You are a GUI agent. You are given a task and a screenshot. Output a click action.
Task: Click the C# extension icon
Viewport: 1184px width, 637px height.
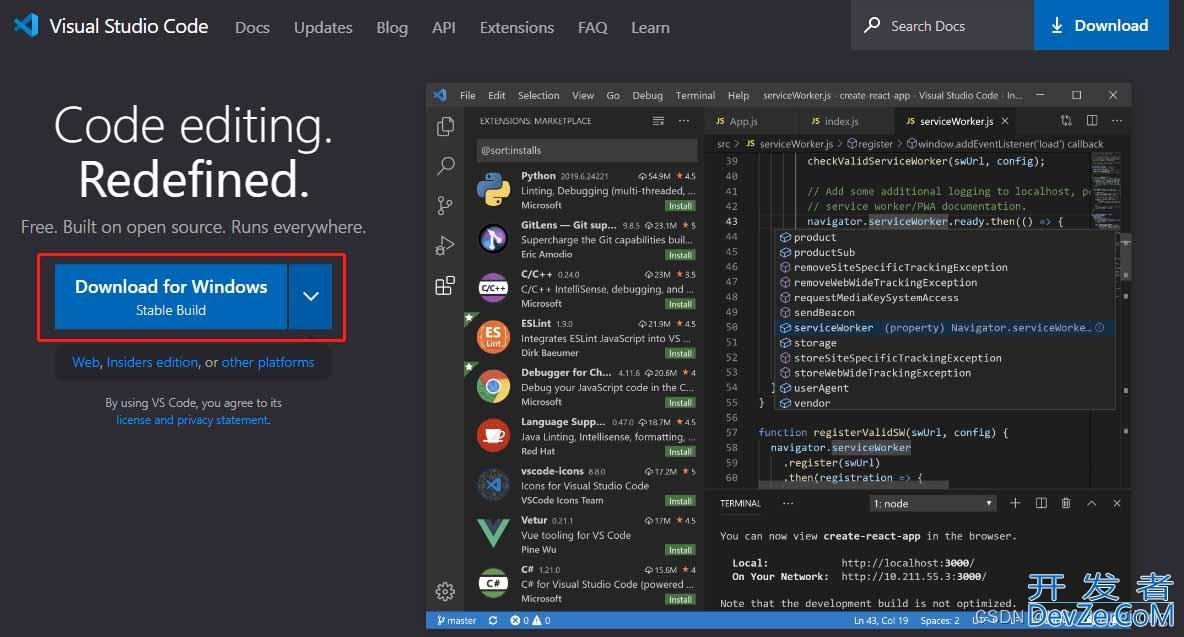pyautogui.click(x=493, y=583)
